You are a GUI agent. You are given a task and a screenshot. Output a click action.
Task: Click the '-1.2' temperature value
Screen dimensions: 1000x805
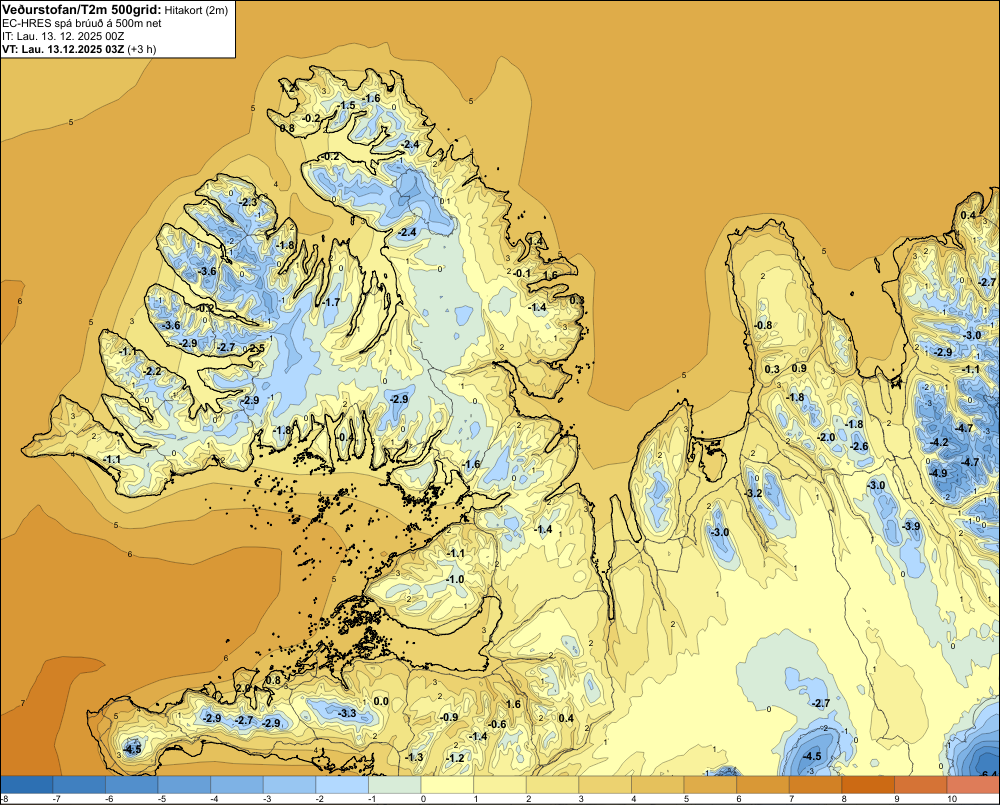[455, 758]
